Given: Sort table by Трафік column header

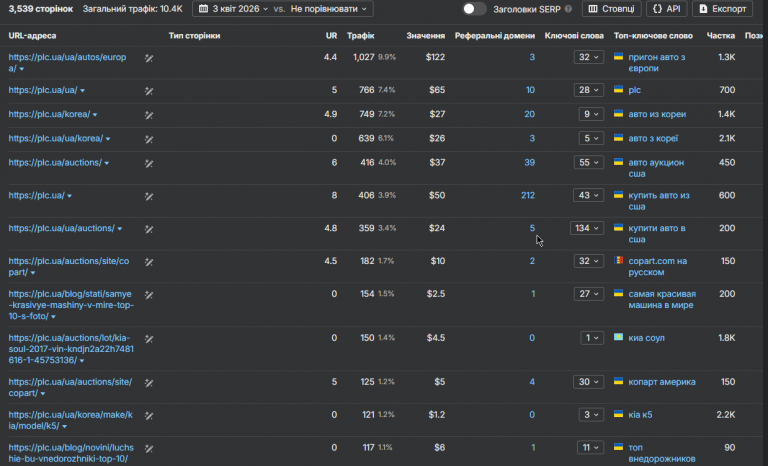Looking at the screenshot, I should pyautogui.click(x=360, y=35).
